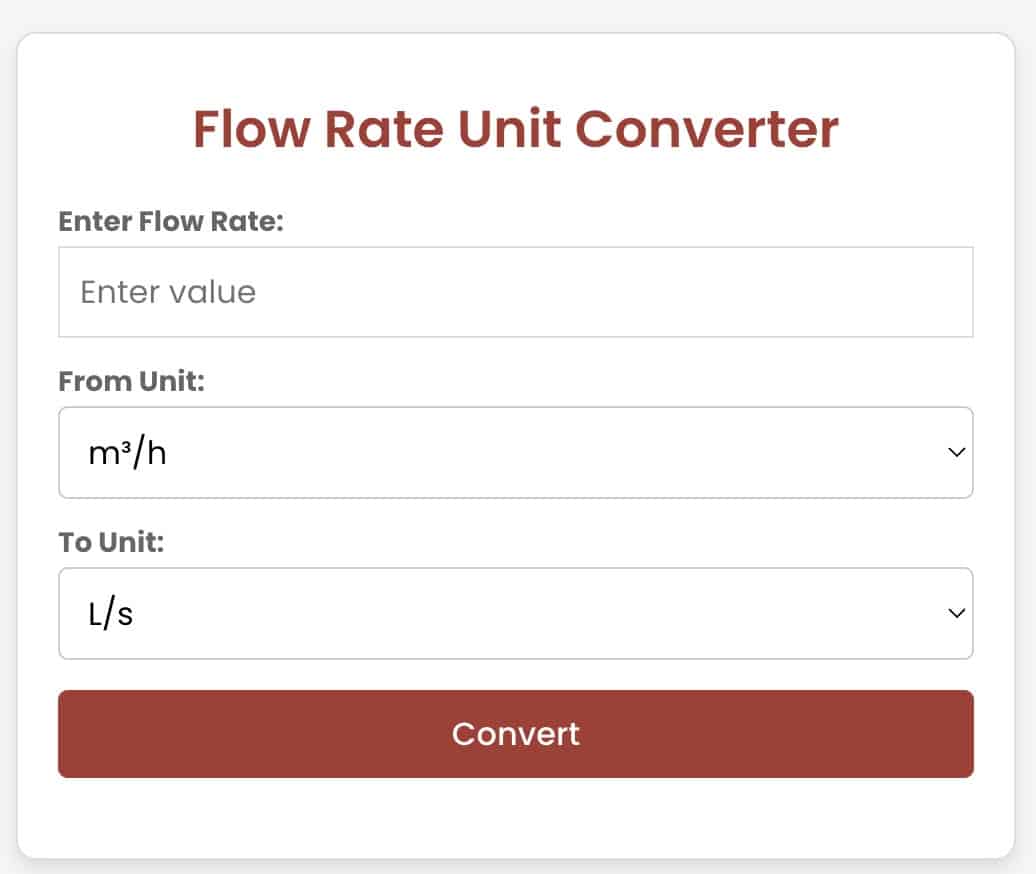Click the "Convert" text on red button

coord(515,734)
